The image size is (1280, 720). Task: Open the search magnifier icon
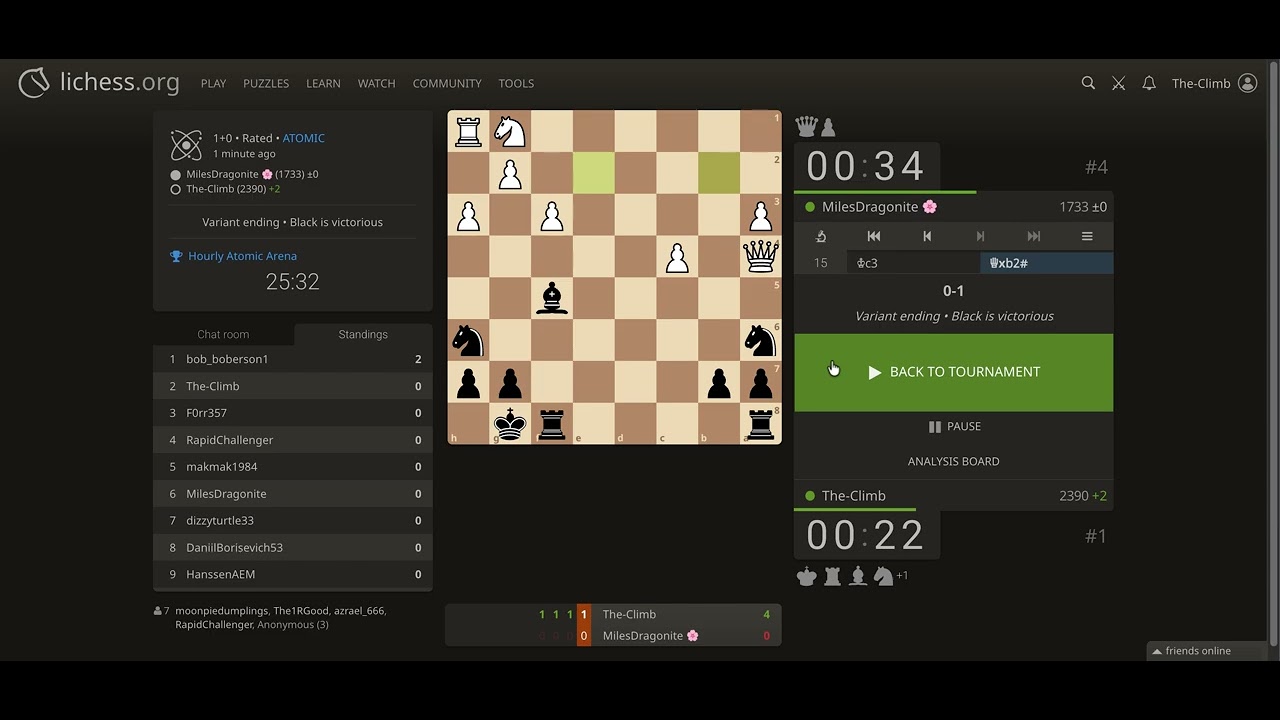click(x=1088, y=83)
